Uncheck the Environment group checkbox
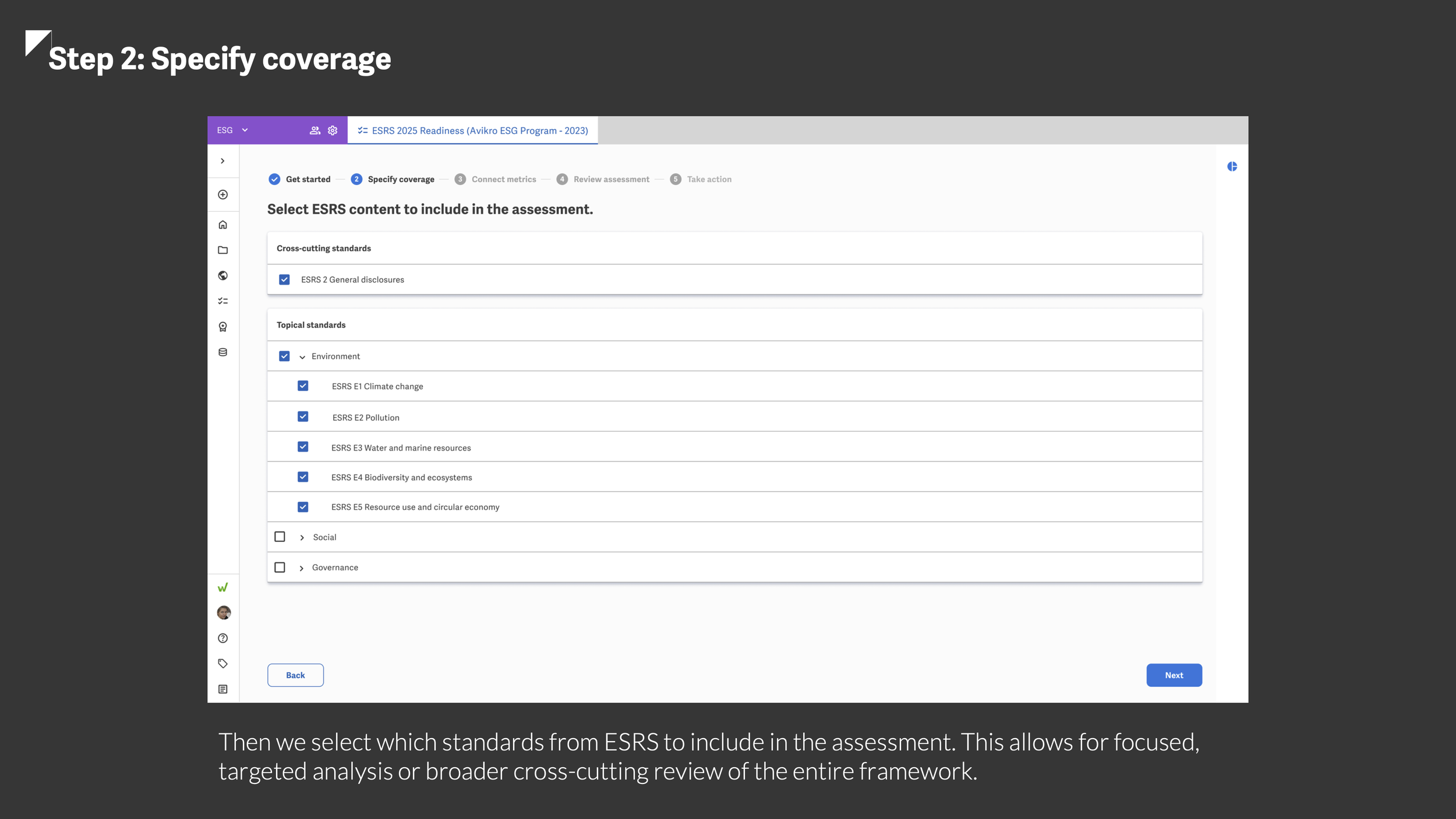The image size is (1456, 819). [x=284, y=356]
